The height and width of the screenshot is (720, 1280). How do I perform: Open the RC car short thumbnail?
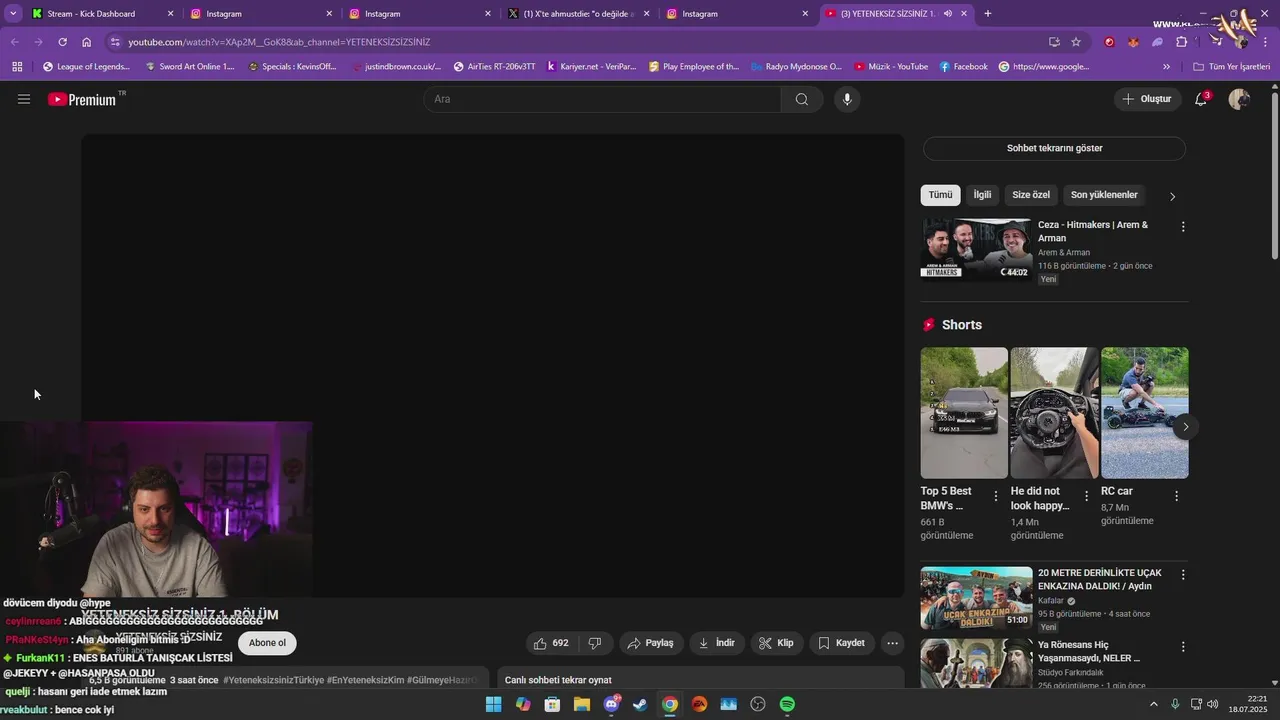point(1145,413)
